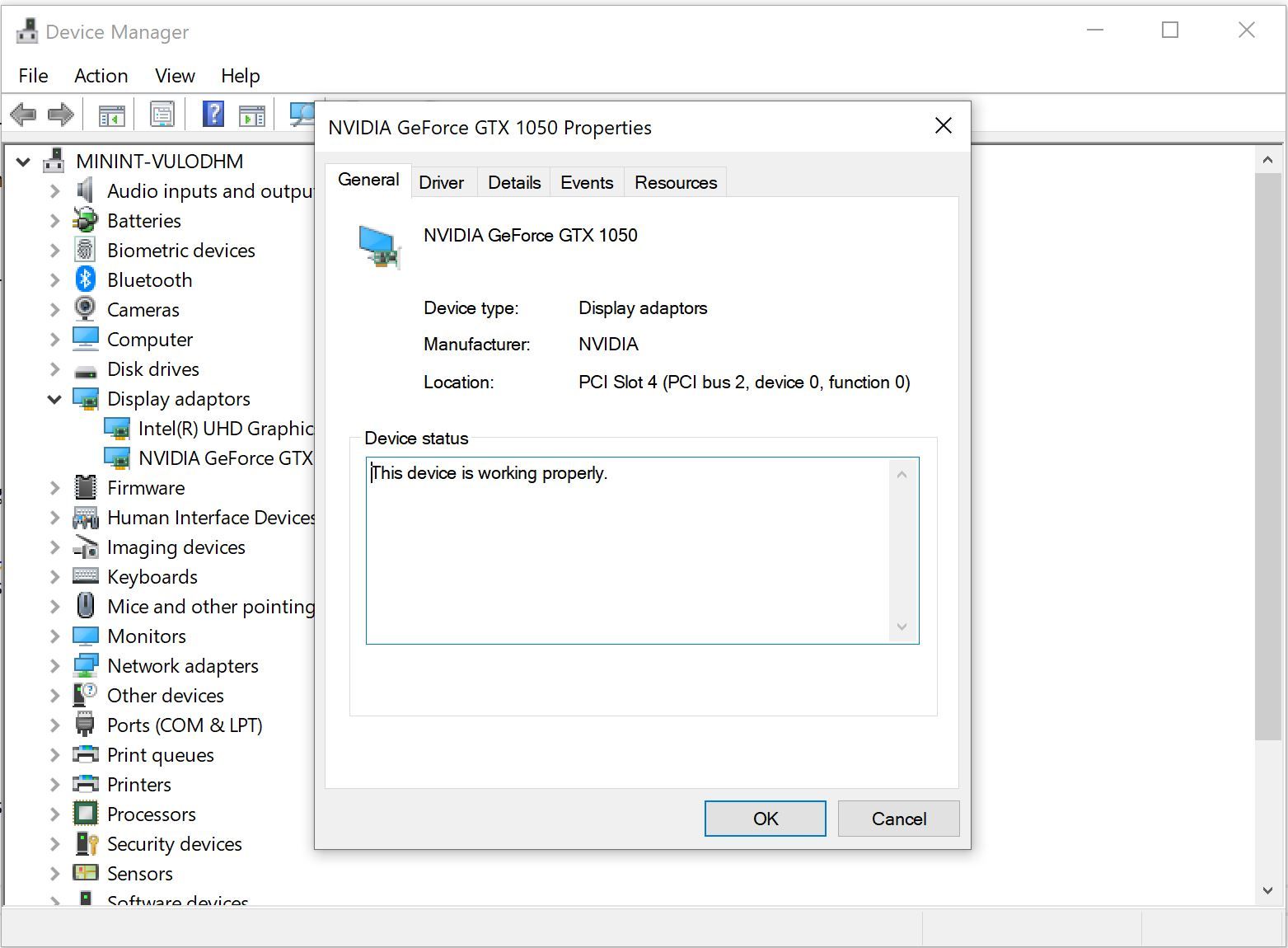Click the Mice and pointing devices icon
This screenshot has height=948, width=1288.
tap(85, 605)
